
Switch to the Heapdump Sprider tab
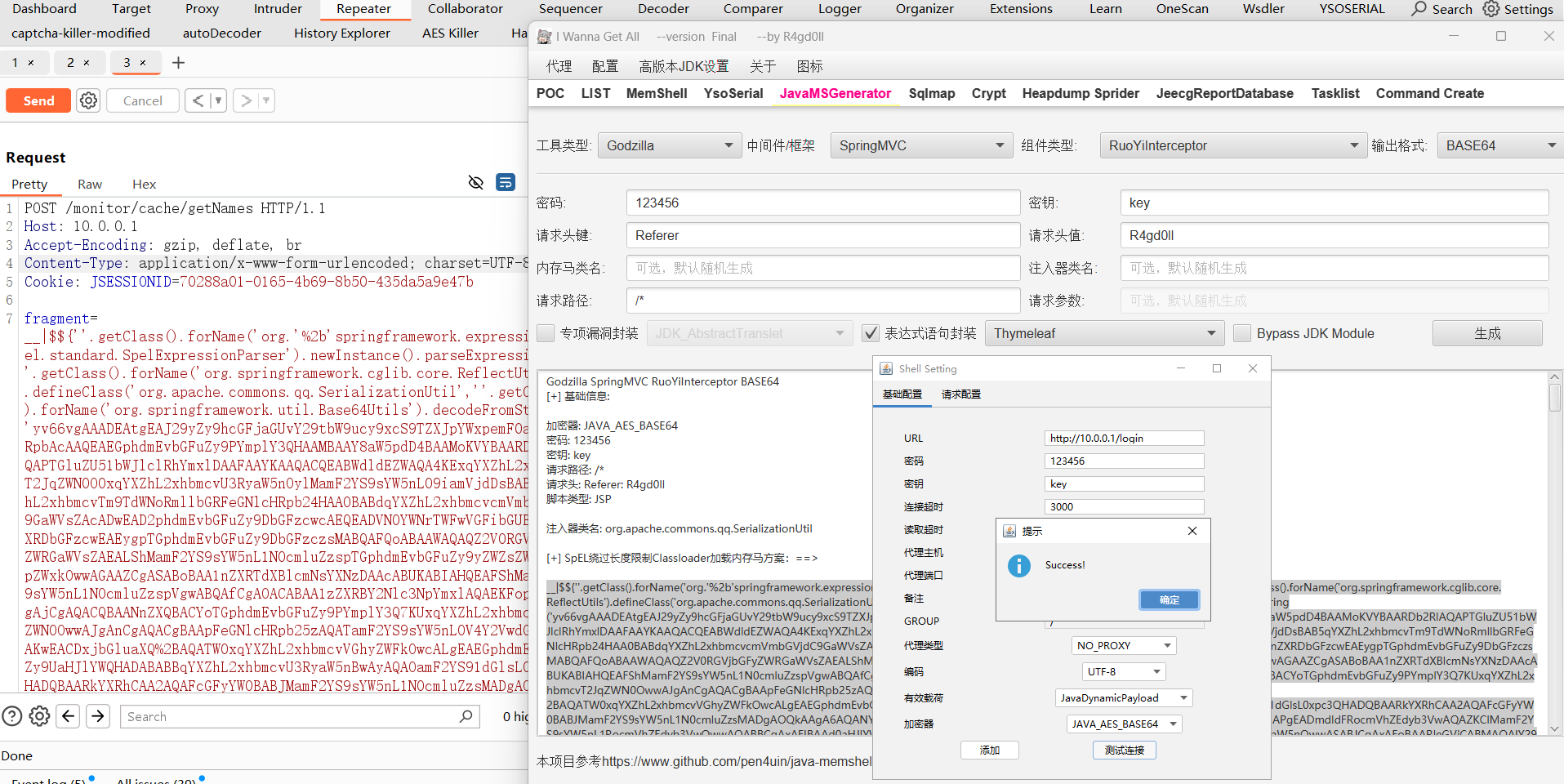[x=1081, y=94]
